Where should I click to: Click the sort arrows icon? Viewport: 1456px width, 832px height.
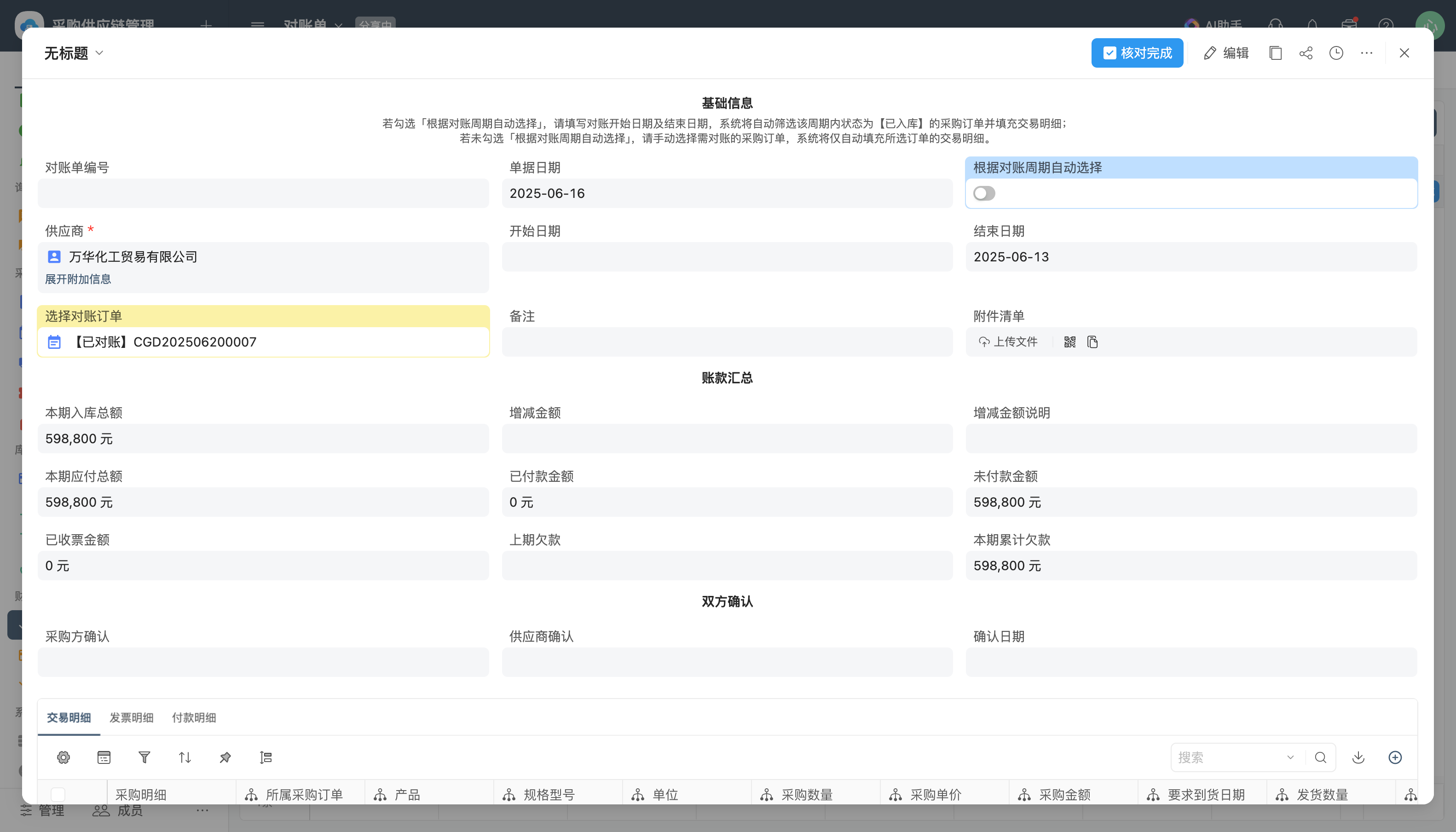click(x=185, y=757)
